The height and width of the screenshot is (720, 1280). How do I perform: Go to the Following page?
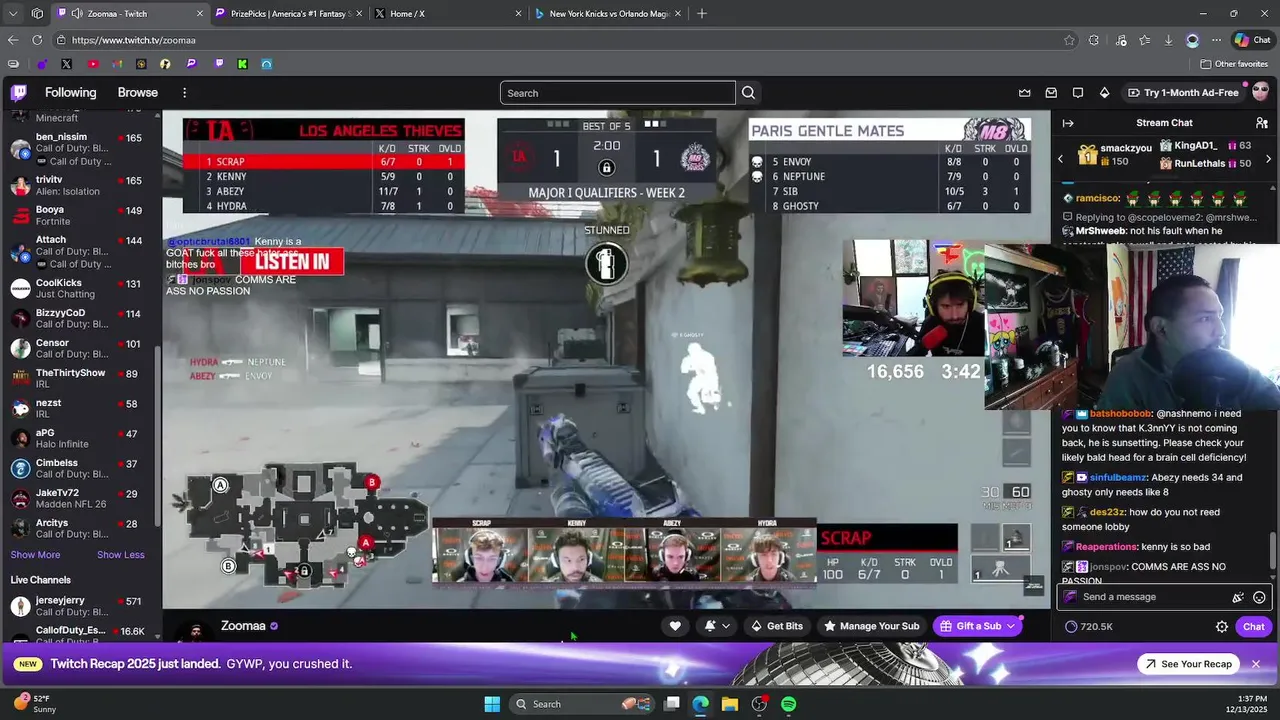point(70,93)
